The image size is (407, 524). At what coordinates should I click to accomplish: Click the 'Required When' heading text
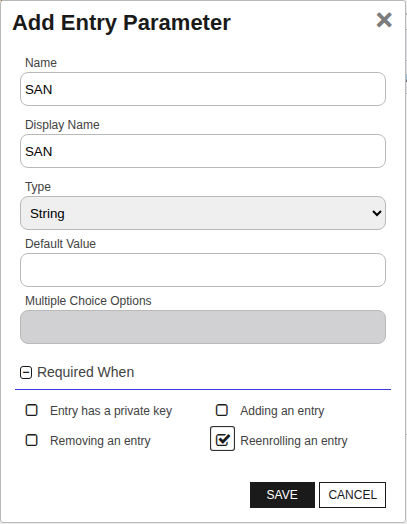pyautogui.click(x=86, y=372)
